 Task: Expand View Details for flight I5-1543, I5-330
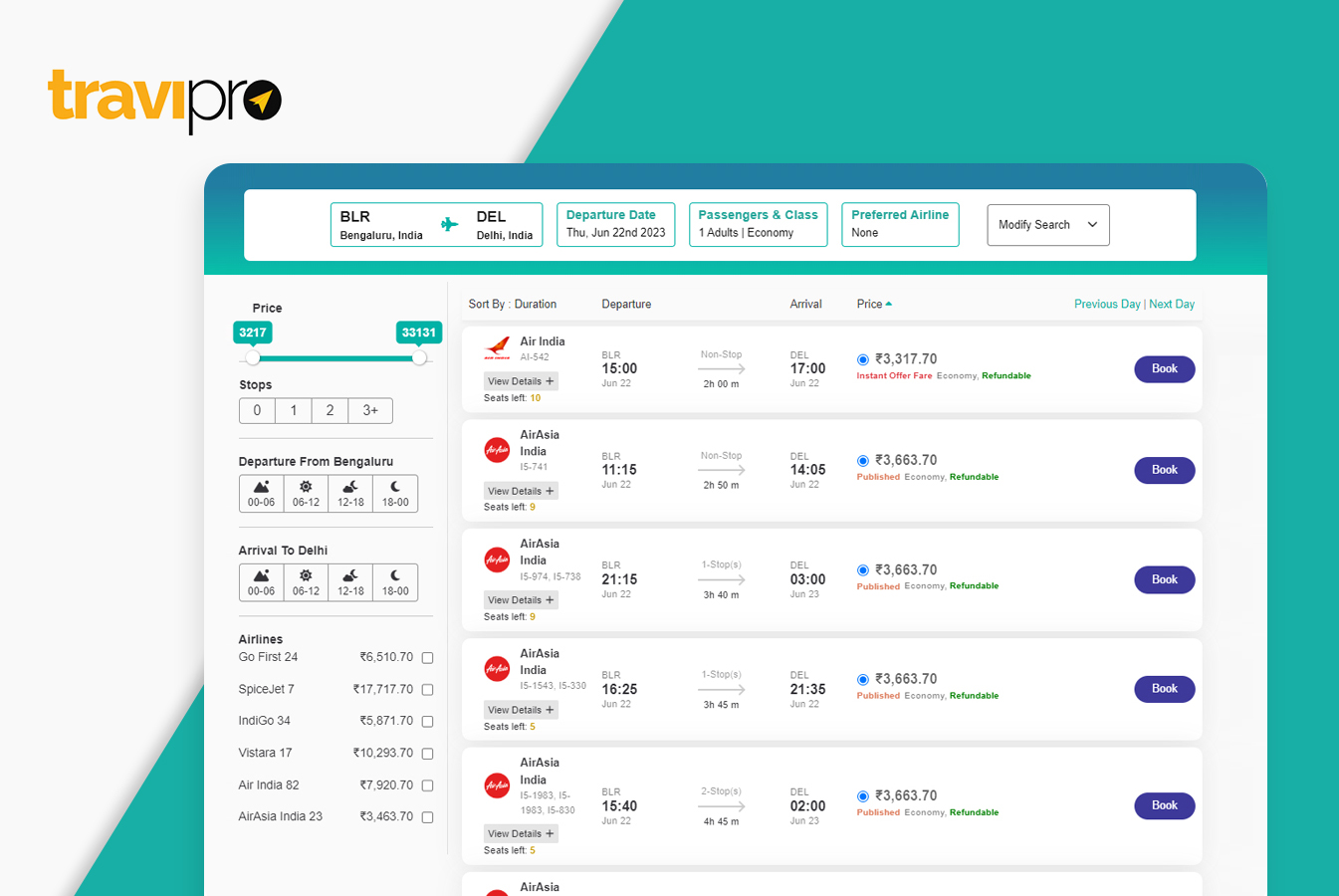521,710
